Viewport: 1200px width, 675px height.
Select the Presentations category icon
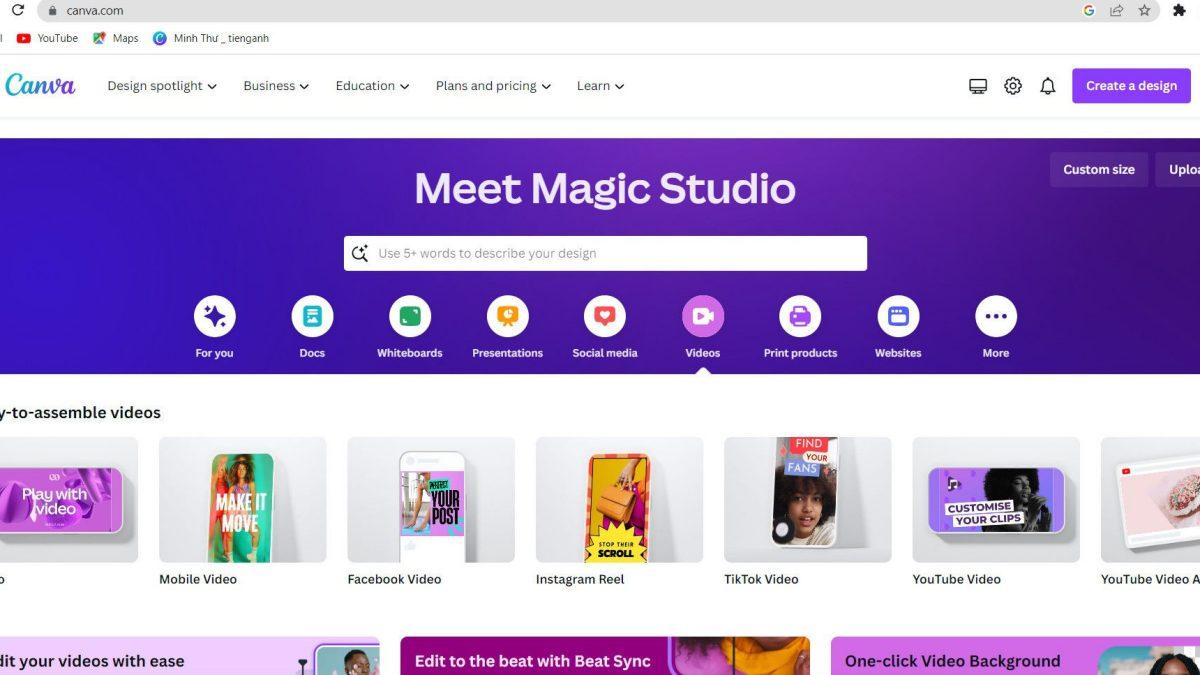[507, 315]
